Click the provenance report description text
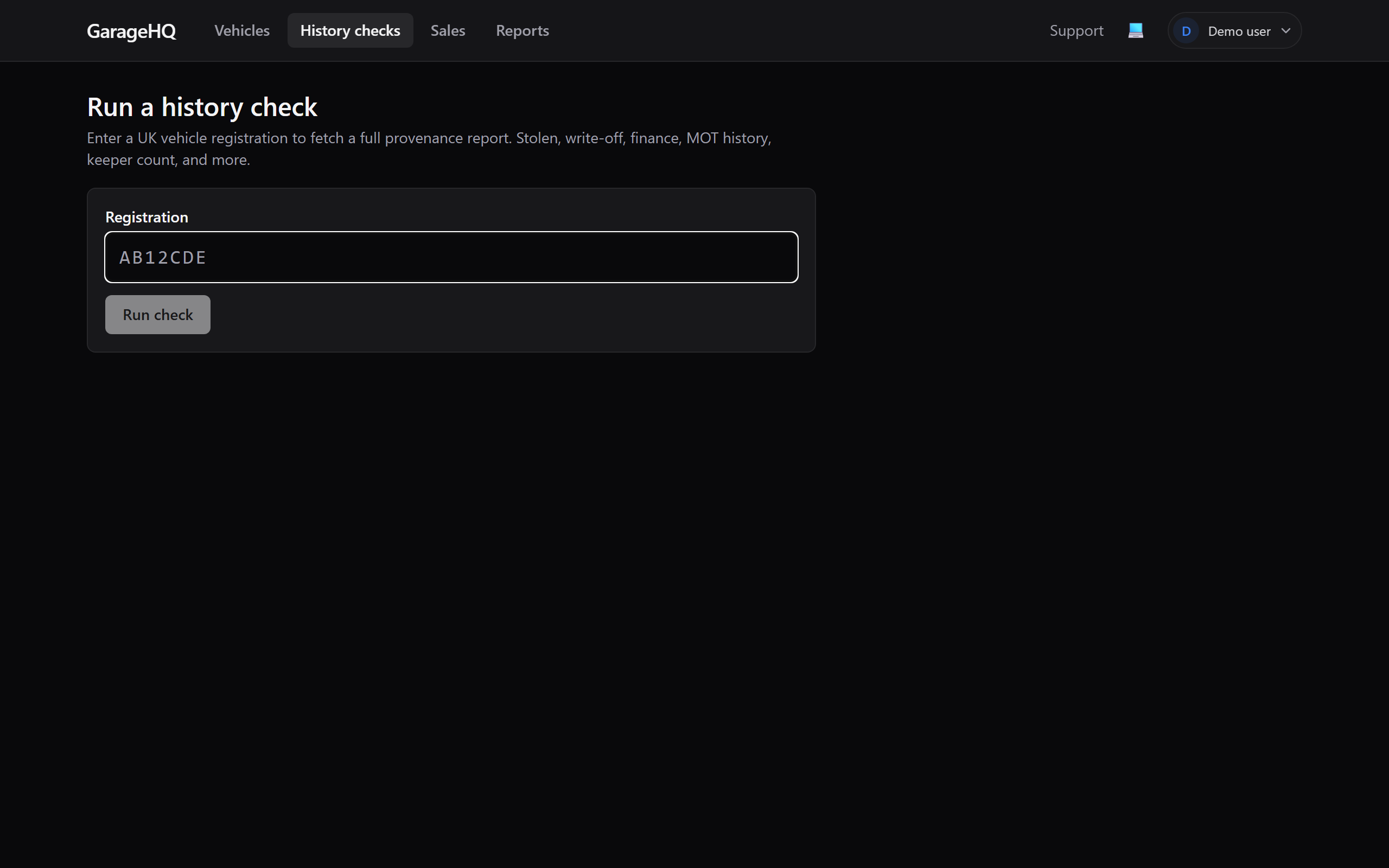The height and width of the screenshot is (868, 1389). pyautogui.click(x=429, y=149)
